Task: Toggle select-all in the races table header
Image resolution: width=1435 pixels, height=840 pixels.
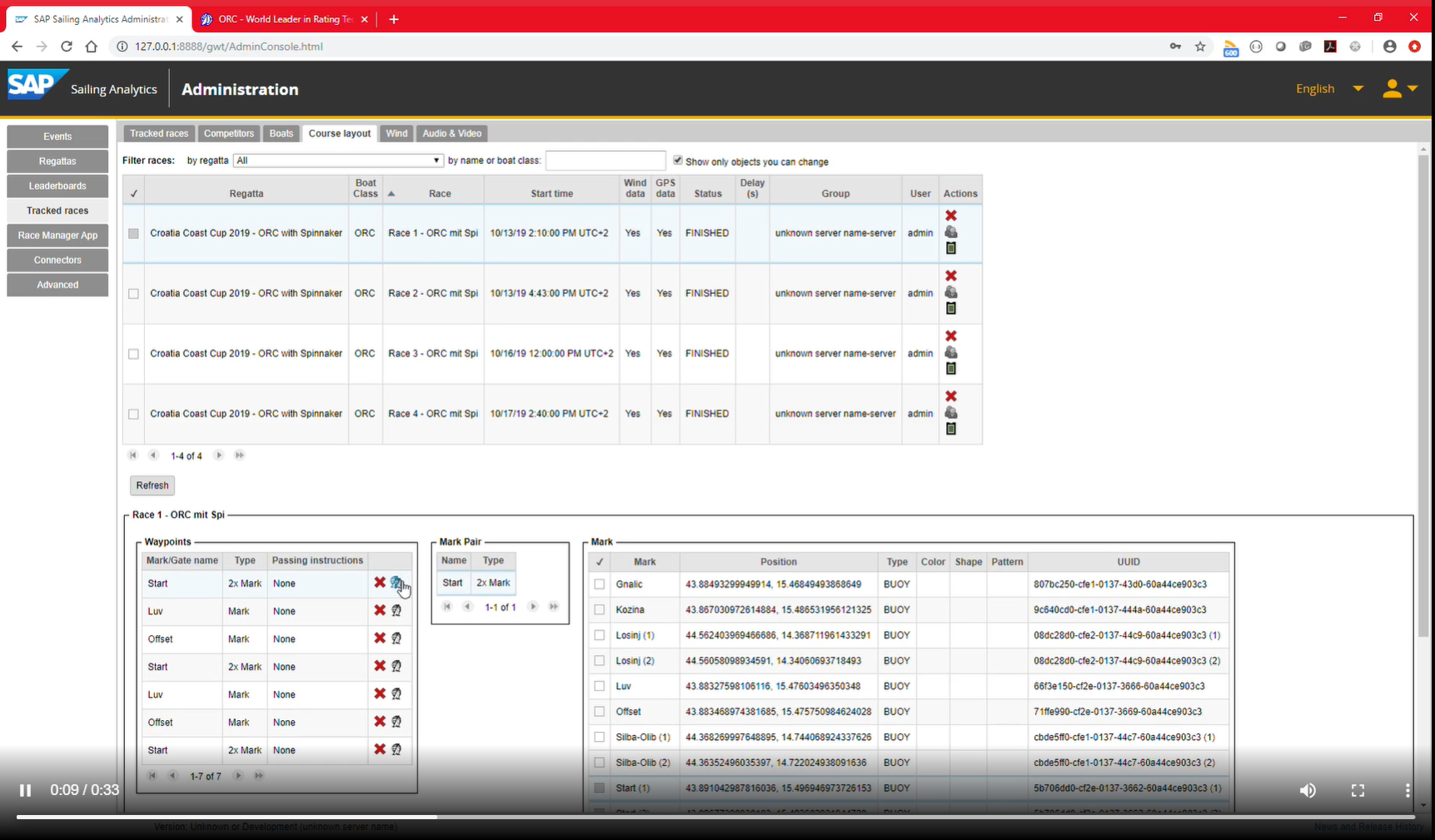Action: [x=133, y=193]
